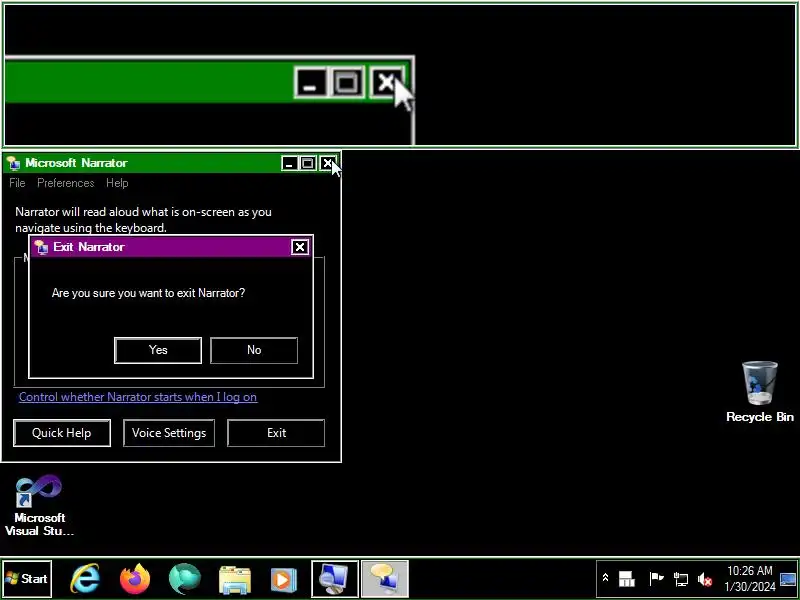Switch to the Magnifier taskbar item
The height and width of the screenshot is (600, 800).
pos(334,579)
